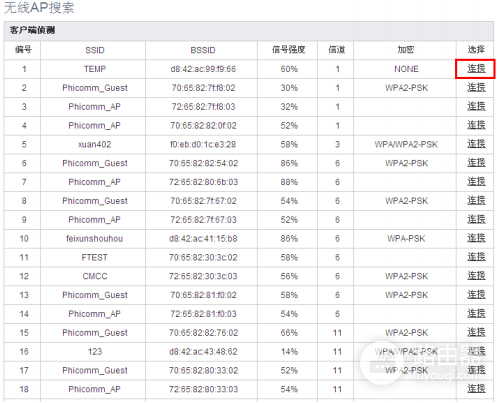This screenshot has height=403, width=500.
Task: Connect to Phicomm_Guest in row 8
Action: coord(476,201)
